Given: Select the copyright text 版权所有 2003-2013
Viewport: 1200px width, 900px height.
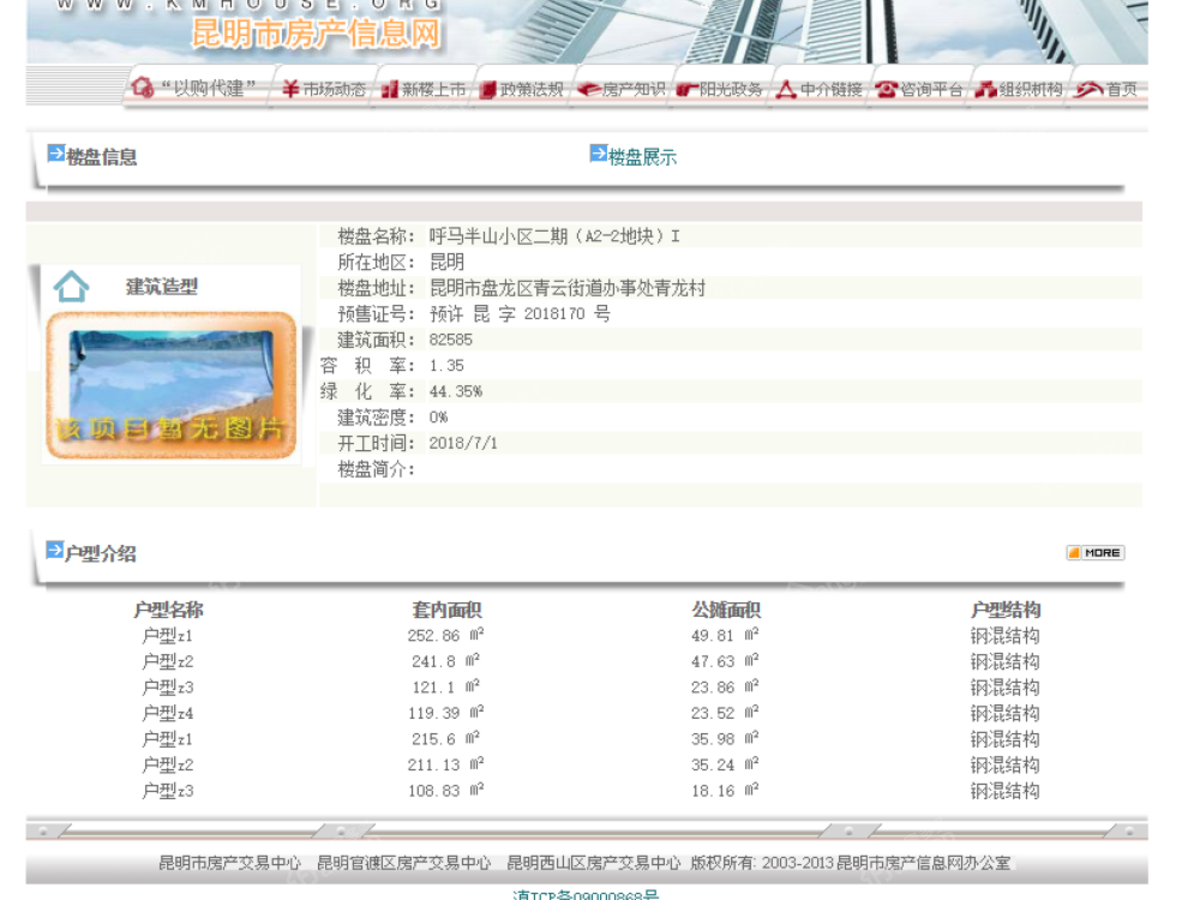Looking at the screenshot, I should coord(761,862).
